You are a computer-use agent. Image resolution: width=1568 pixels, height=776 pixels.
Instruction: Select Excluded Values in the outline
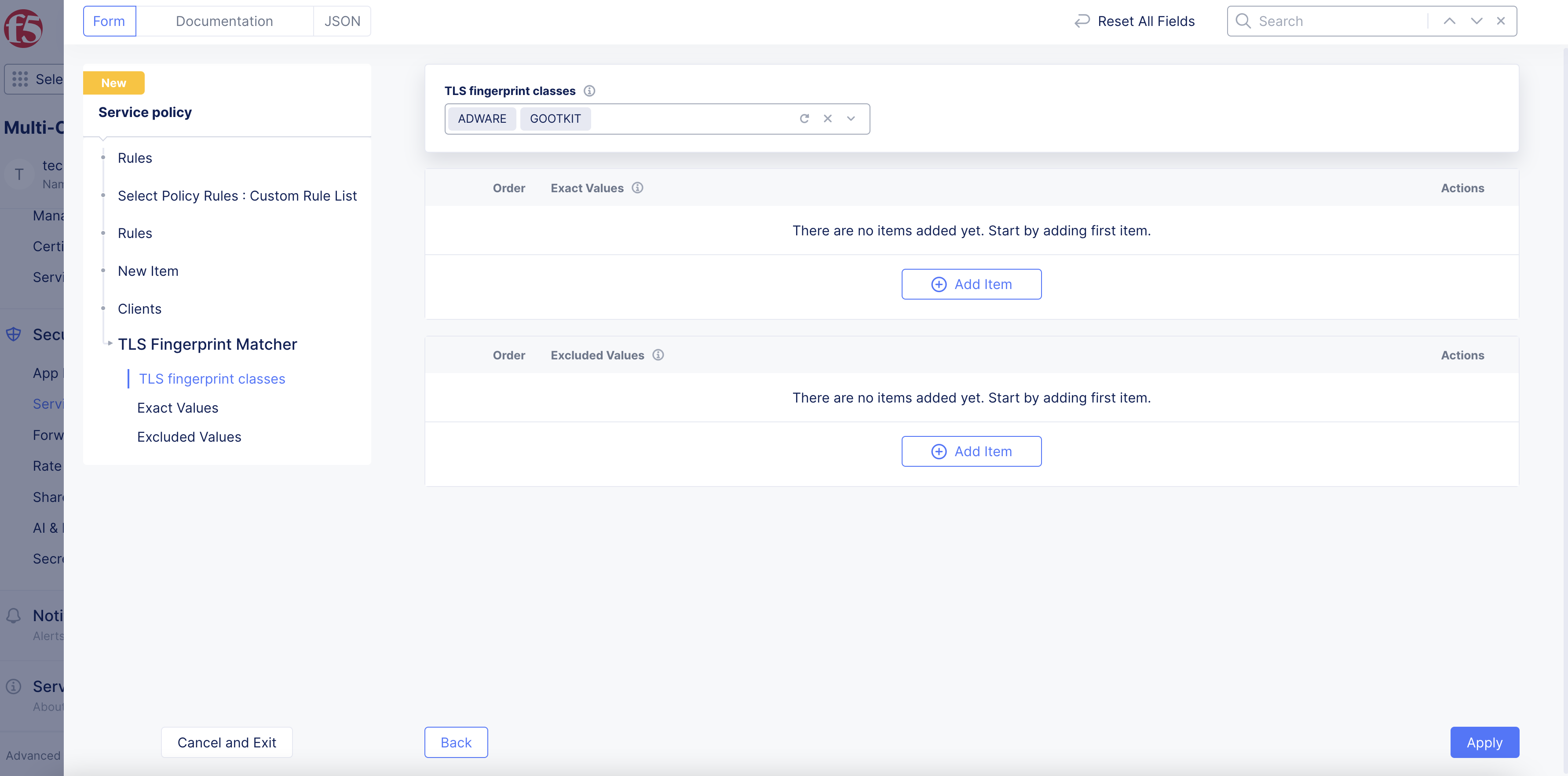tap(189, 437)
